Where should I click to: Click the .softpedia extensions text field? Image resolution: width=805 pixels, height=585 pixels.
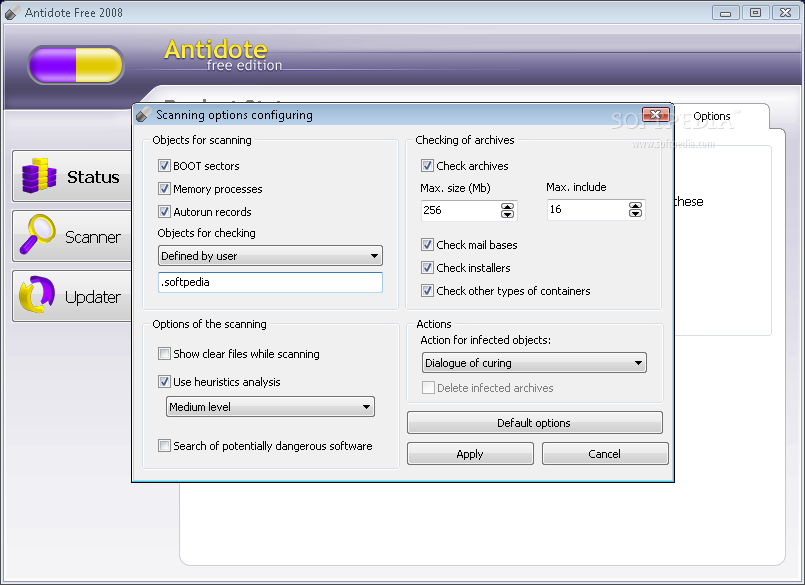click(x=270, y=282)
